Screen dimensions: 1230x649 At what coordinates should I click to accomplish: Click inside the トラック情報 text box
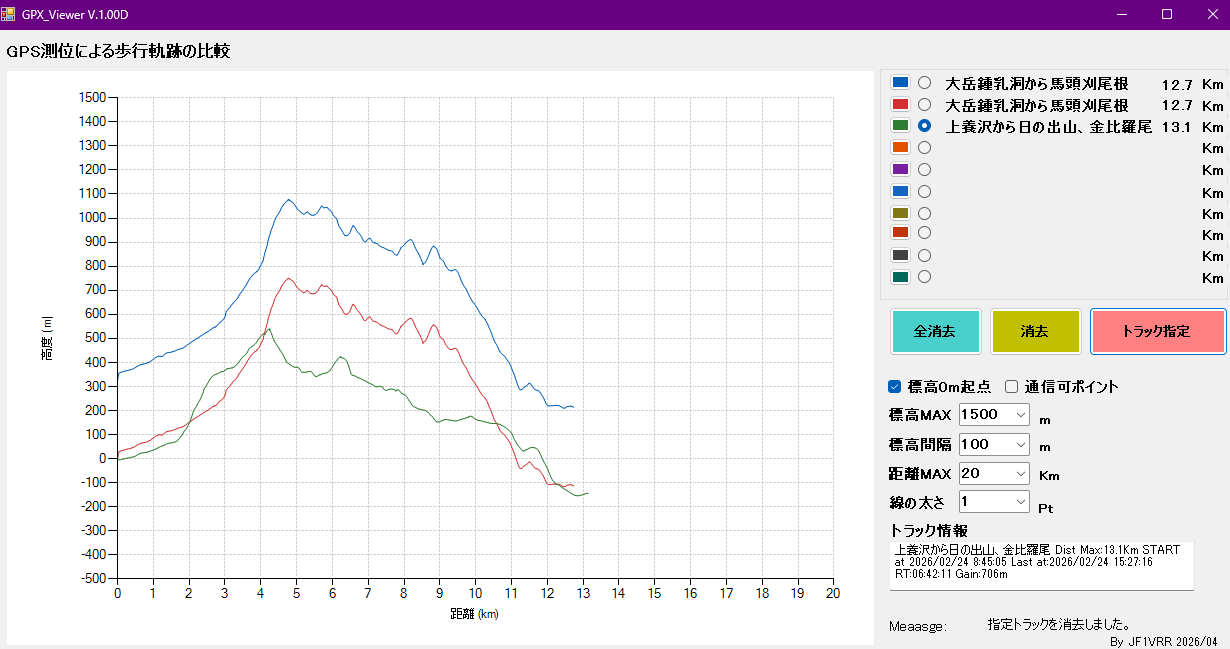1041,565
